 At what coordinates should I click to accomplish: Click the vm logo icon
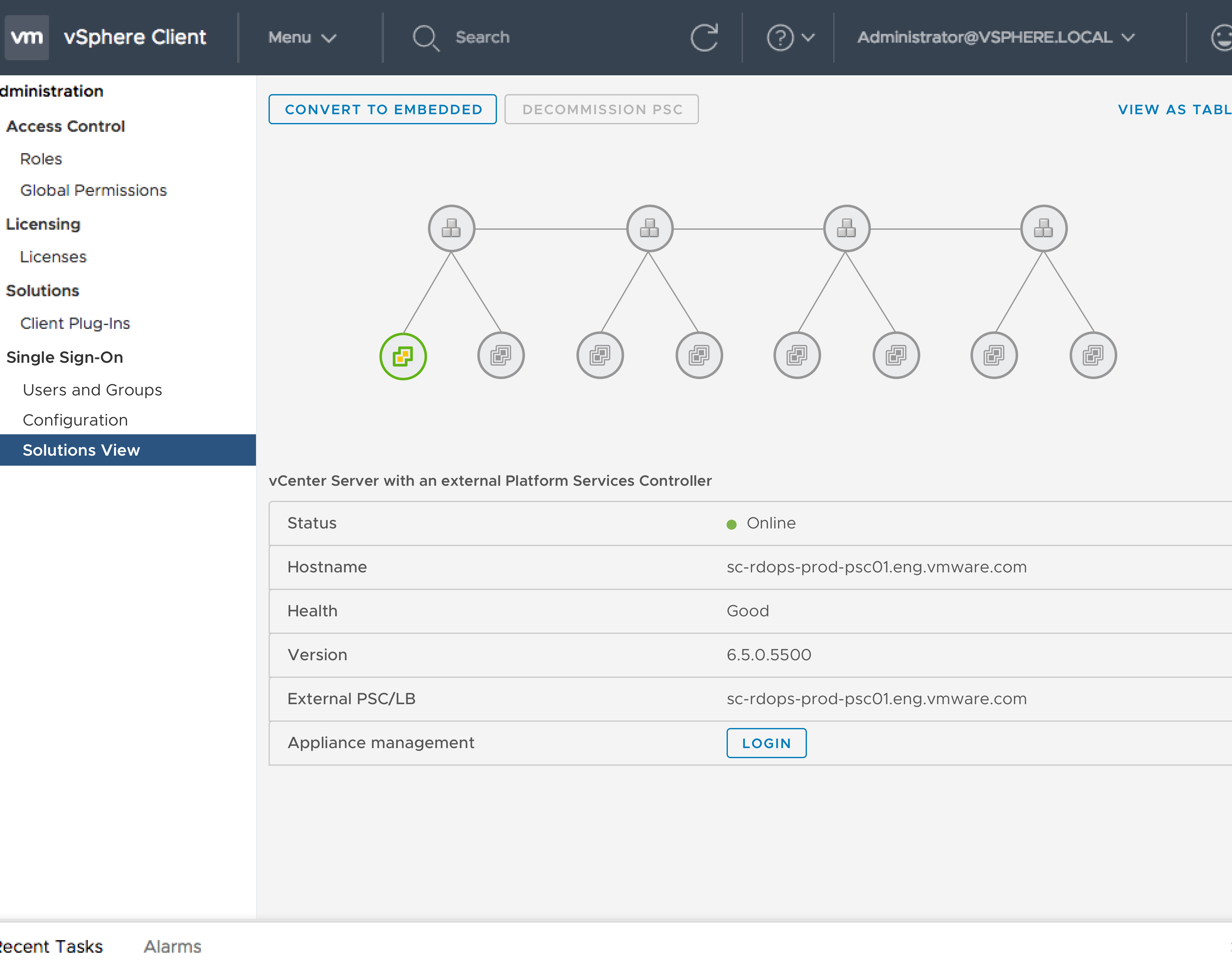27,37
